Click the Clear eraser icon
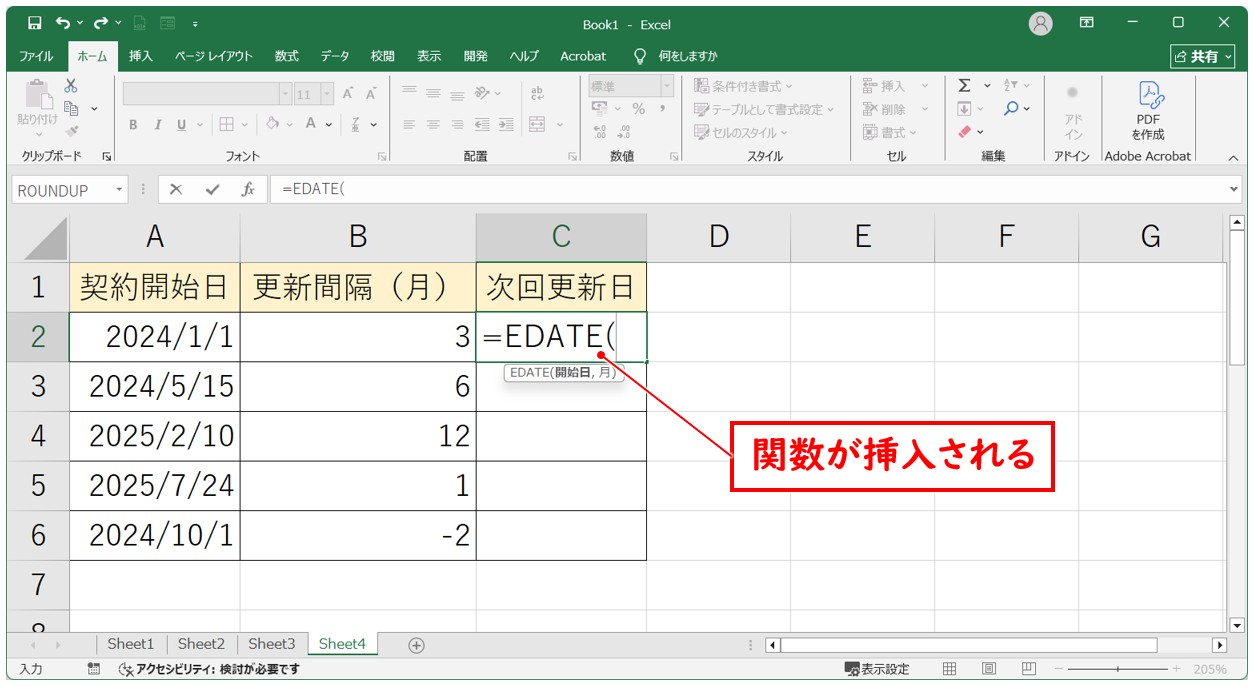This screenshot has width=1255, height=687. tap(964, 131)
